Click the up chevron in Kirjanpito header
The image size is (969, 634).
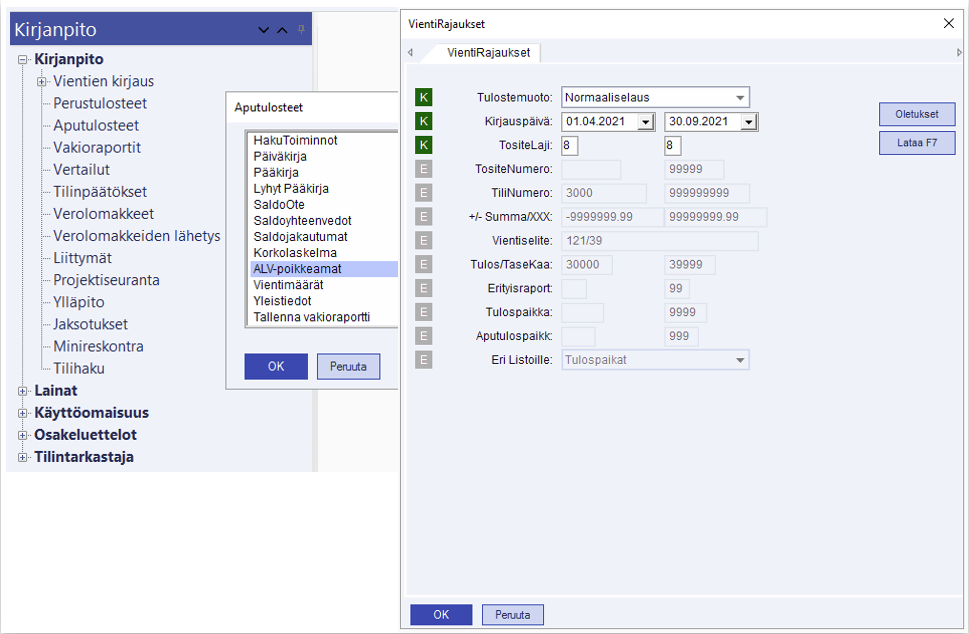pos(282,30)
